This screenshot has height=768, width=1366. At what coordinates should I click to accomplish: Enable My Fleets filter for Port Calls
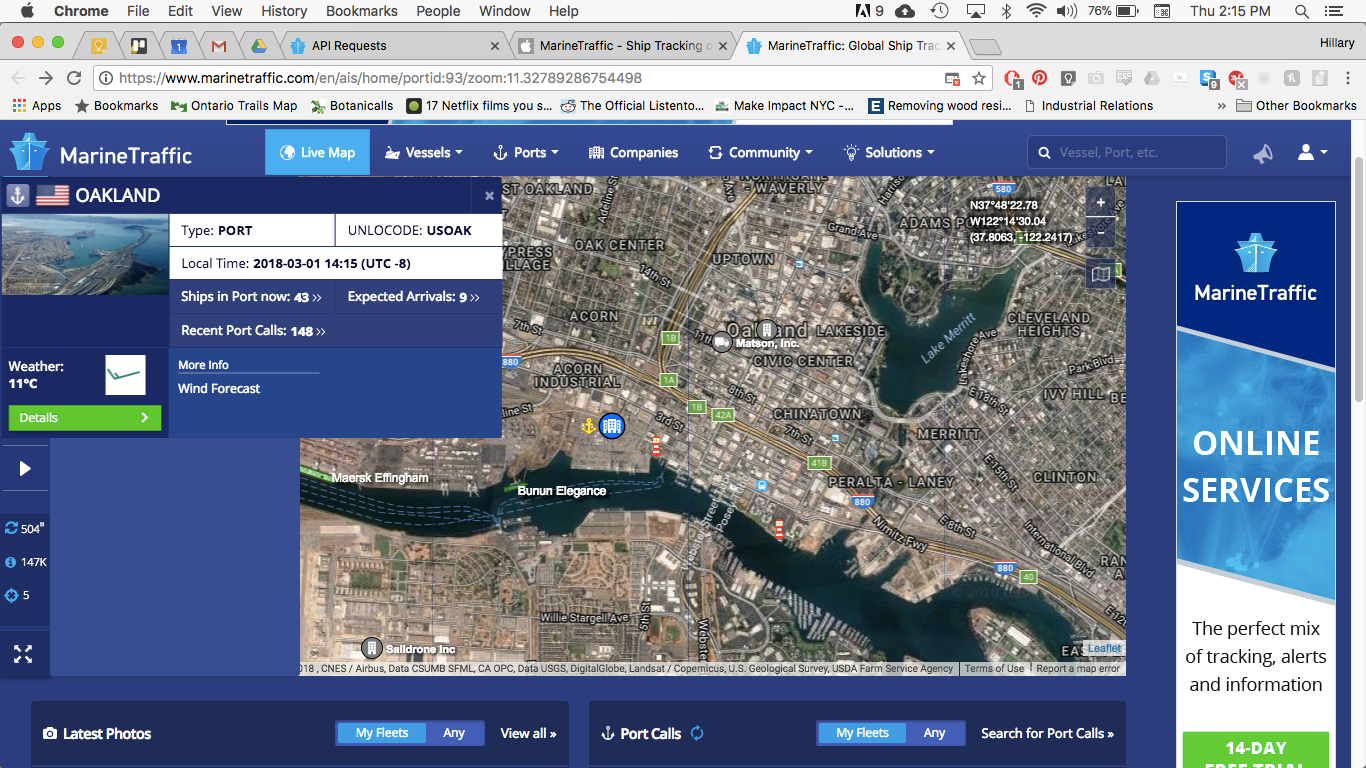(861, 732)
